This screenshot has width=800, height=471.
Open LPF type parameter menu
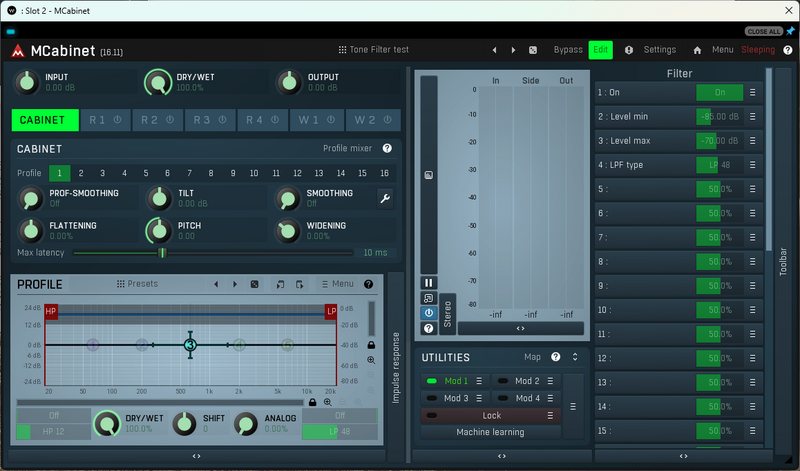pos(753,165)
